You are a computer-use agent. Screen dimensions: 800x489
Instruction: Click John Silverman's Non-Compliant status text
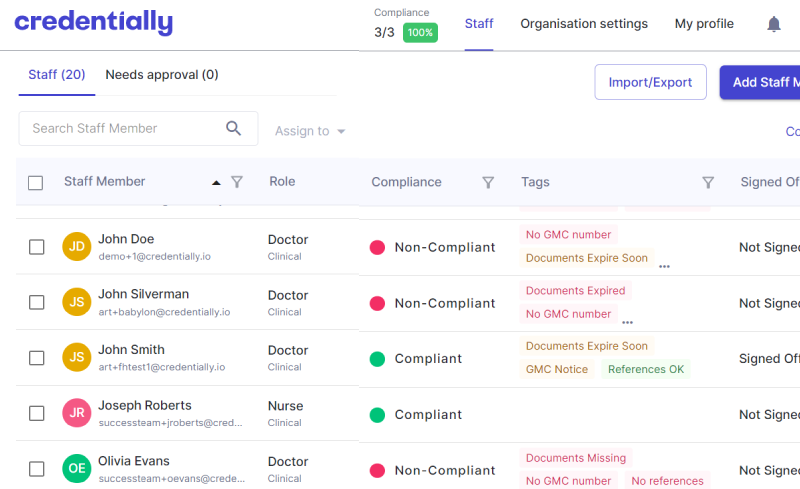445,303
